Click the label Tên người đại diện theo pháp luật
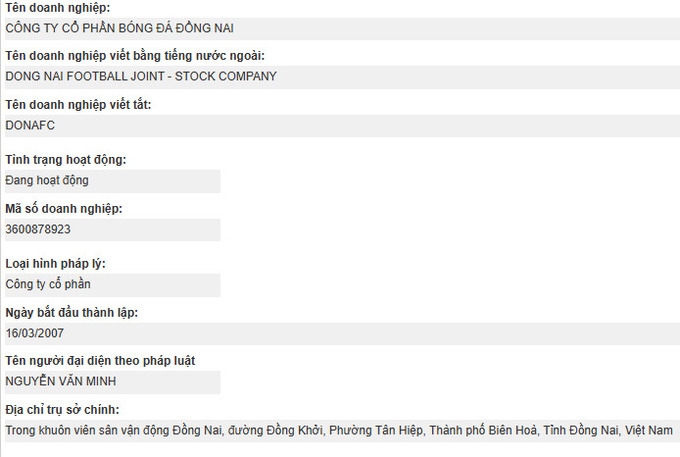 pos(100,361)
